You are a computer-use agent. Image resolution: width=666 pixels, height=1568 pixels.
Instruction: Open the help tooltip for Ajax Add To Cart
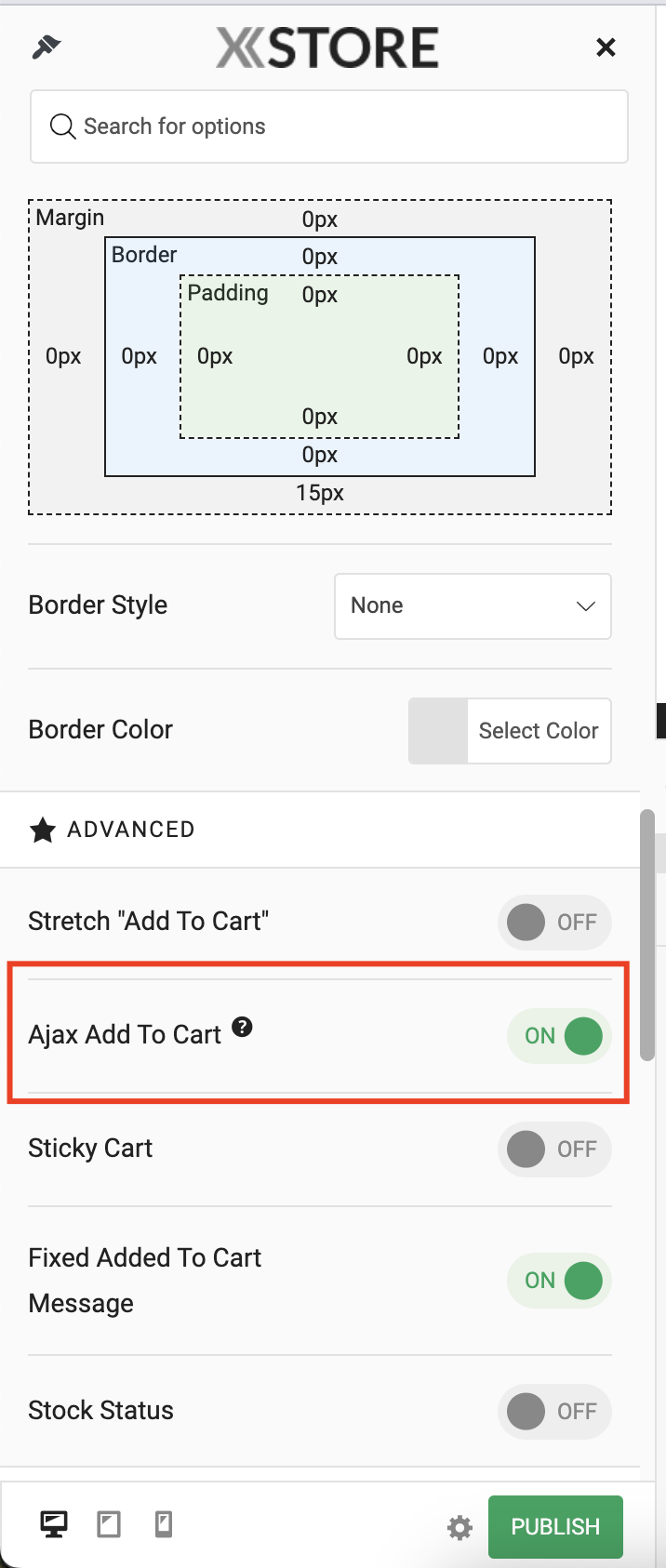242,1027
